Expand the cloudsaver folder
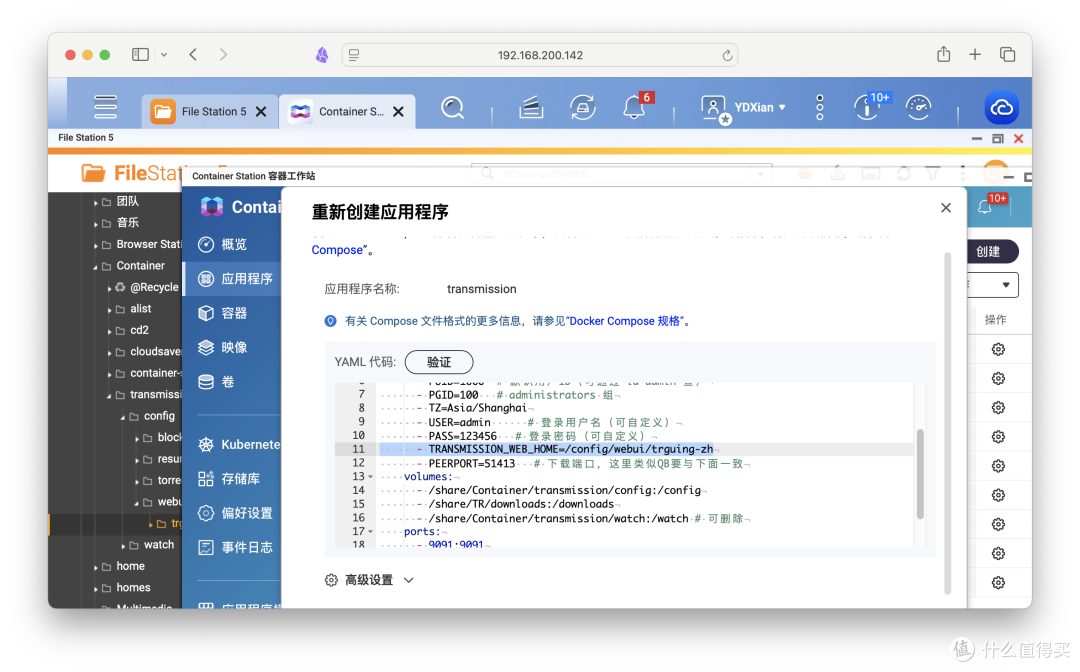Image resolution: width=1080 pixels, height=672 pixels. point(110,353)
